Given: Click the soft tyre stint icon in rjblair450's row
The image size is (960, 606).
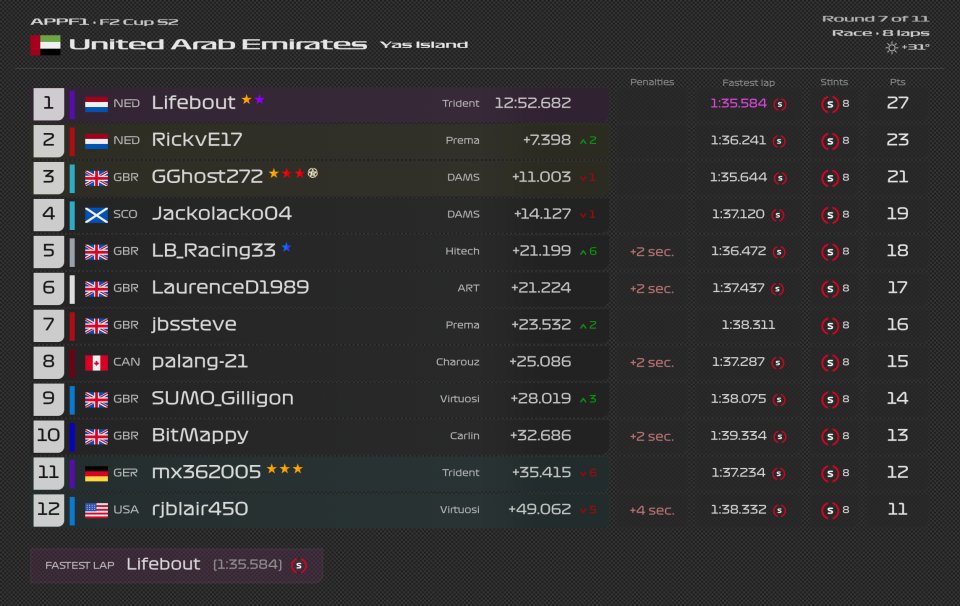Looking at the screenshot, I should point(830,510).
